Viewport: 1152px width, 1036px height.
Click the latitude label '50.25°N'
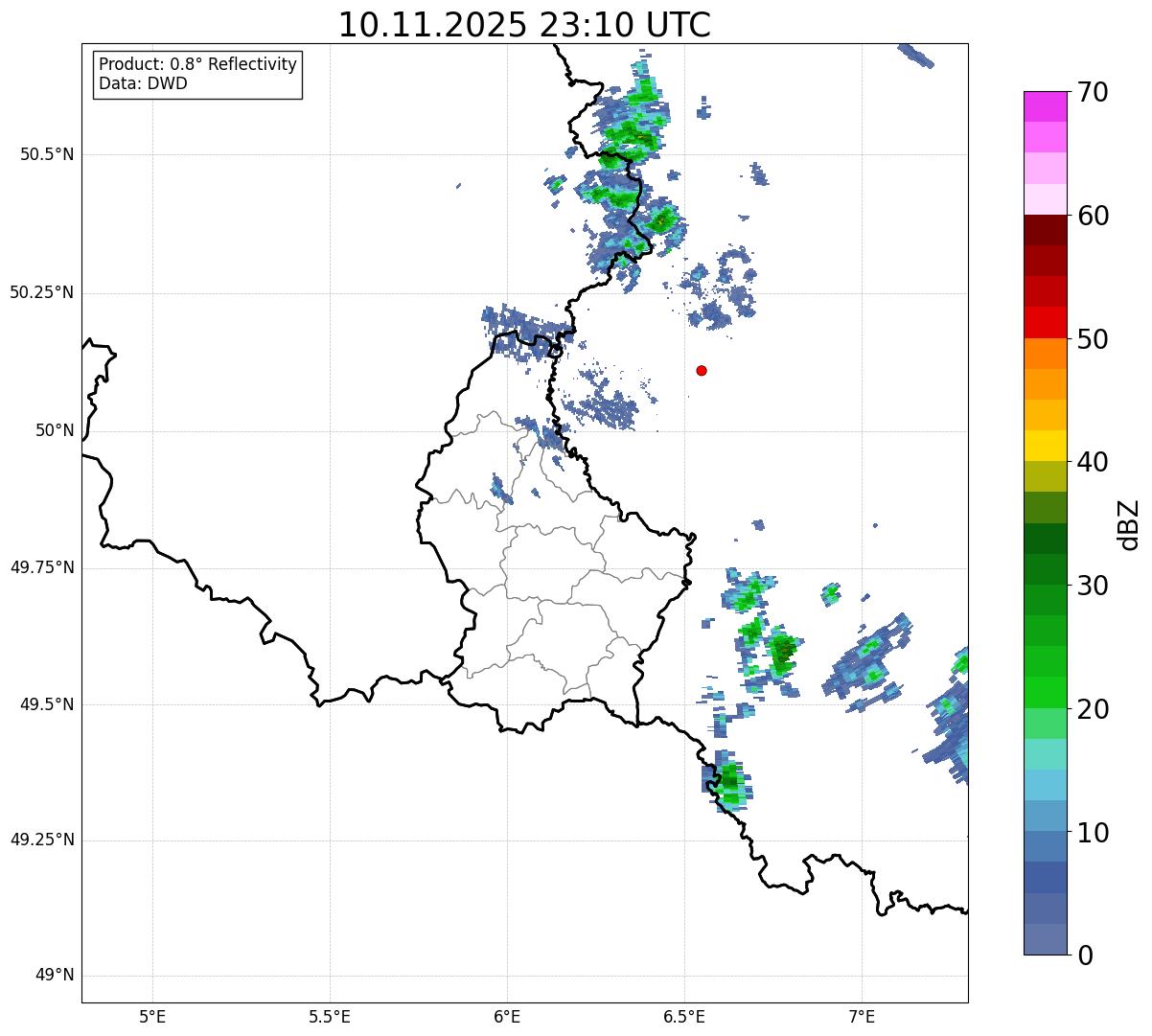click(42, 292)
